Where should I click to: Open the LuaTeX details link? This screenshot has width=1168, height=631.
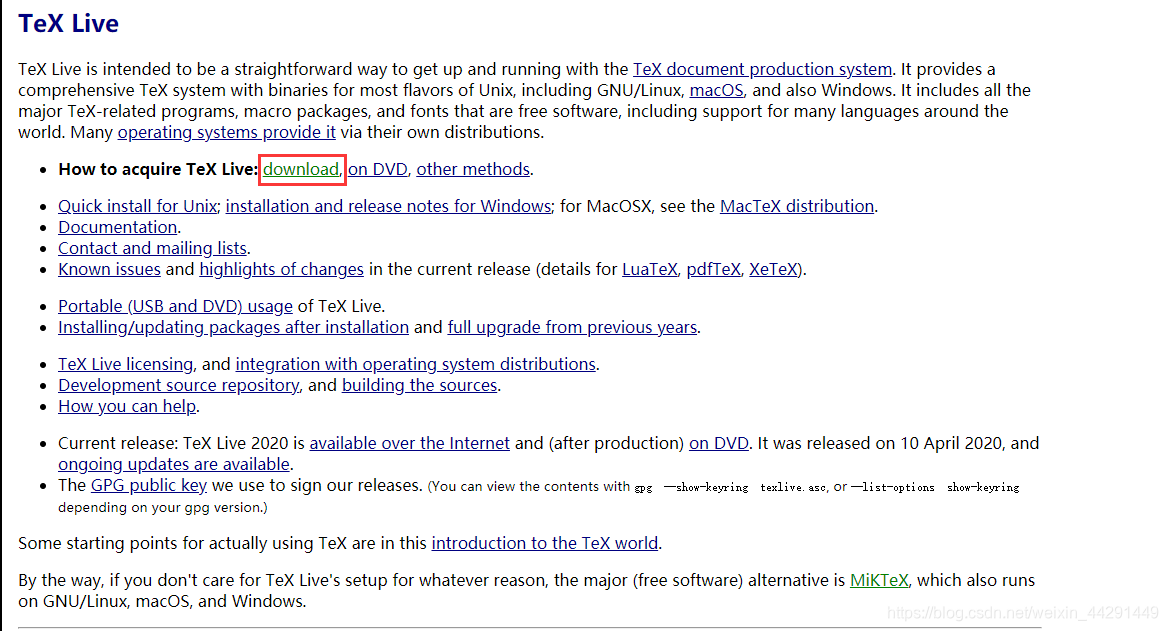[x=650, y=269]
